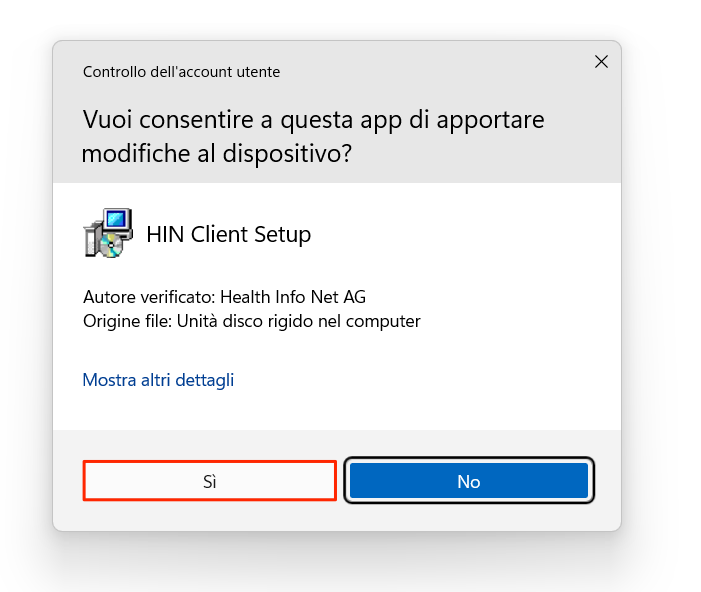Click the Vuoi consentire heading question
The image size is (701, 592).
point(313,136)
